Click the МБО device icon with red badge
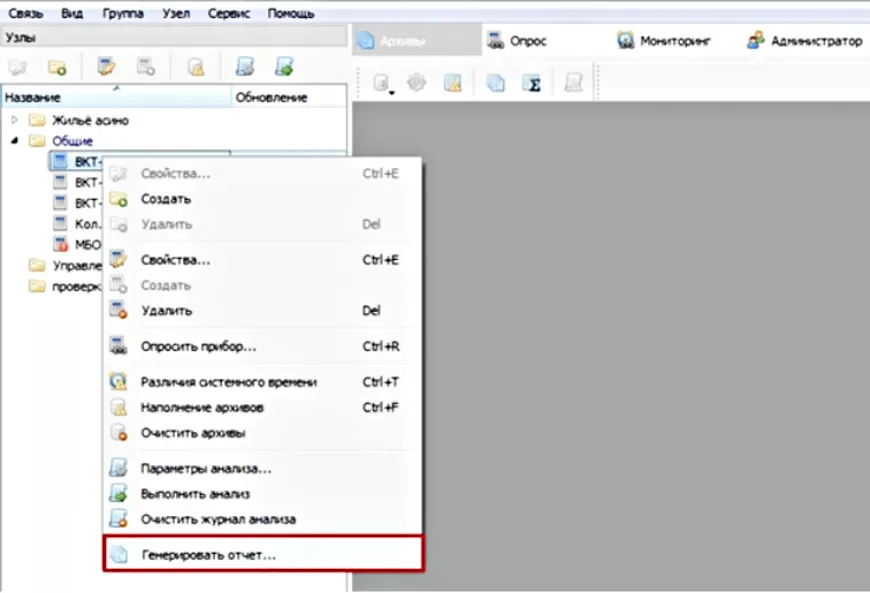 pos(60,244)
